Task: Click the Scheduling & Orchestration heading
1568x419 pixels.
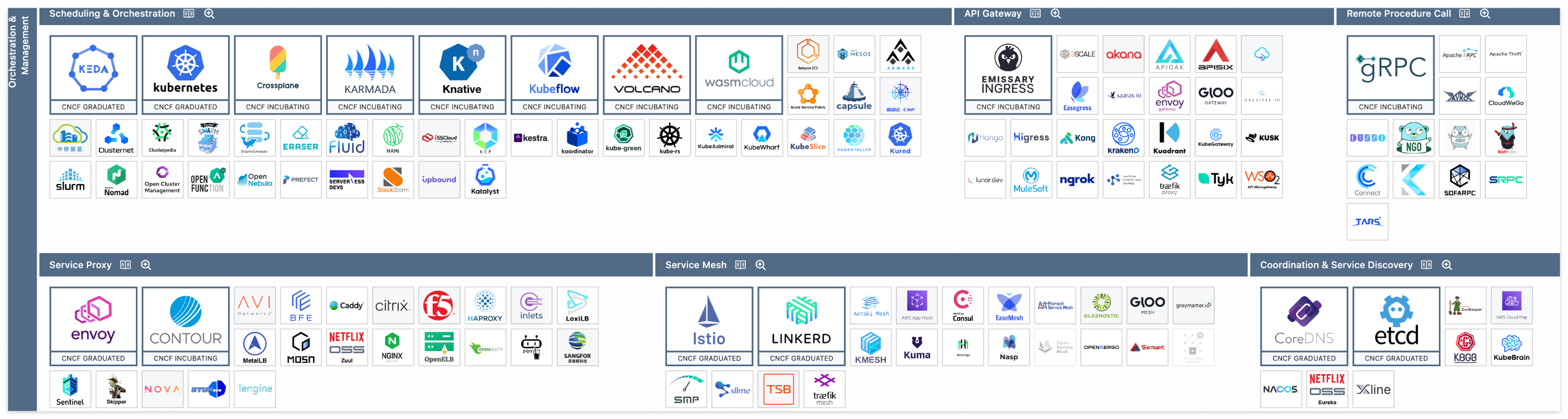Action: (112, 14)
